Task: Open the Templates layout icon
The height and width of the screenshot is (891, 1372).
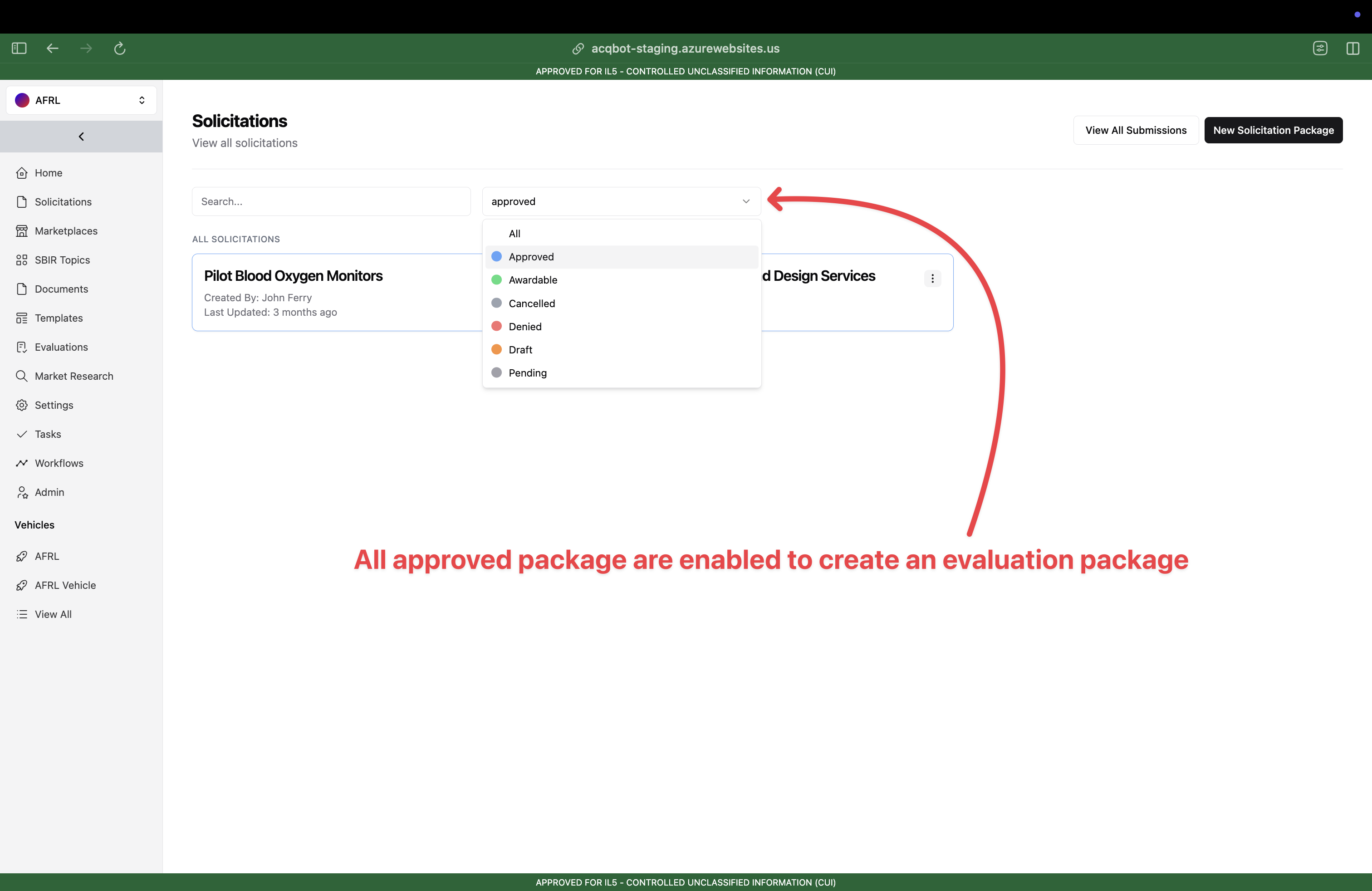Action: pos(22,318)
